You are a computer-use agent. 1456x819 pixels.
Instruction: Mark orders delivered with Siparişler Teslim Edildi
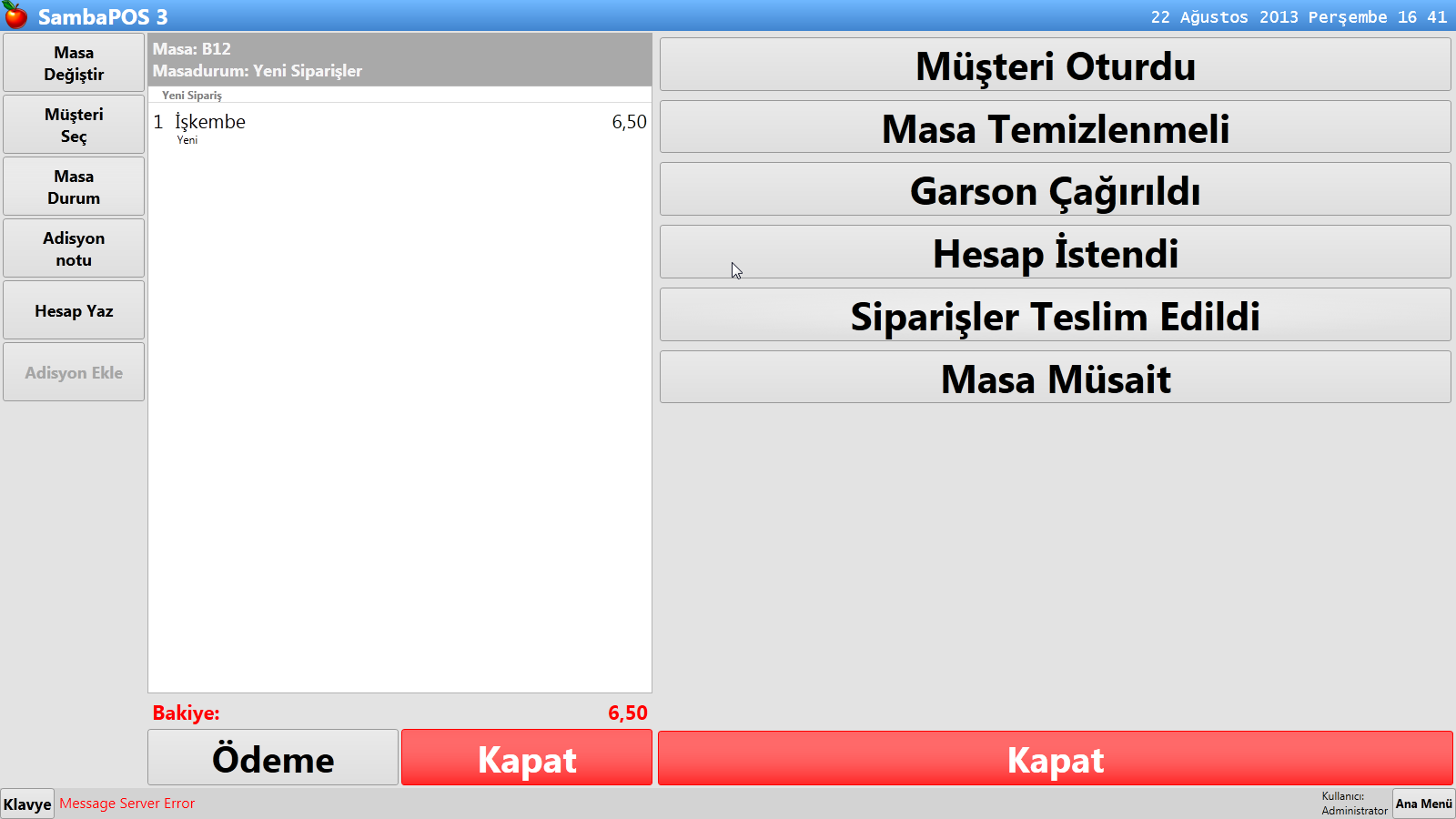pos(1054,316)
